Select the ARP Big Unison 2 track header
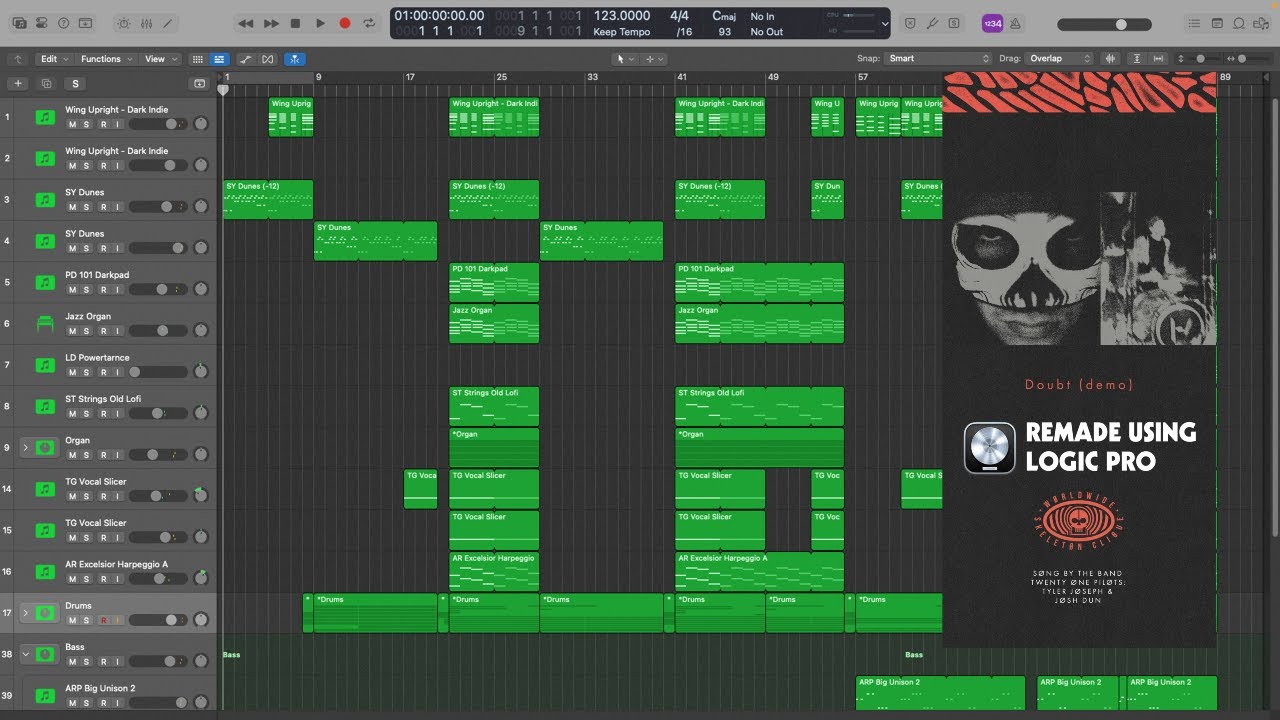 click(x=109, y=694)
